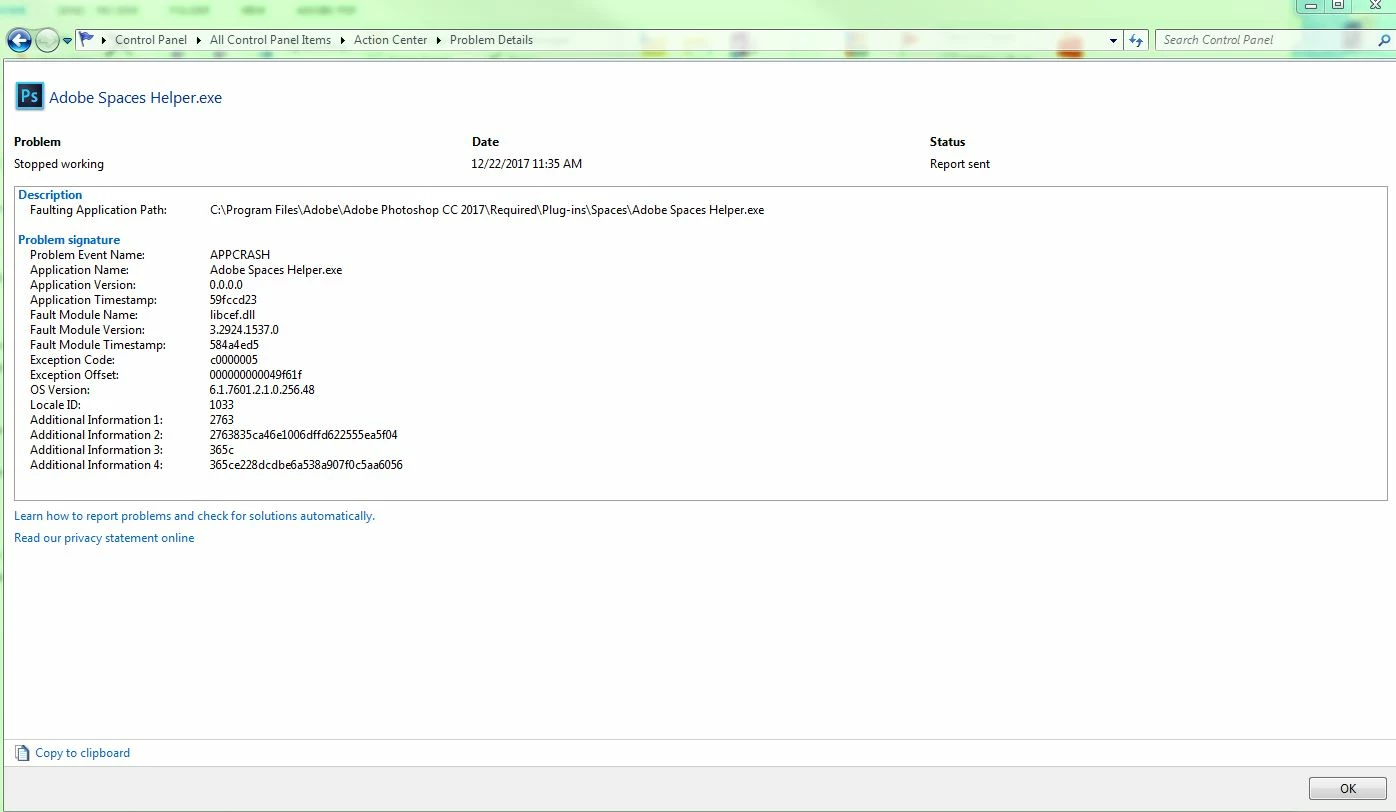1396x812 pixels.
Task: Confirm with the OK button
Action: coord(1348,788)
